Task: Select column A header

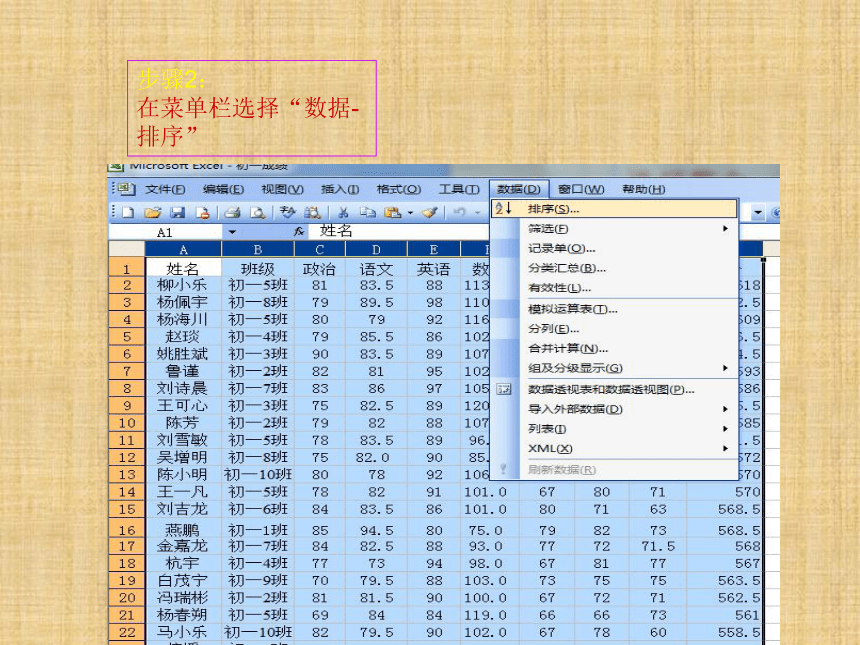Action: point(183,250)
